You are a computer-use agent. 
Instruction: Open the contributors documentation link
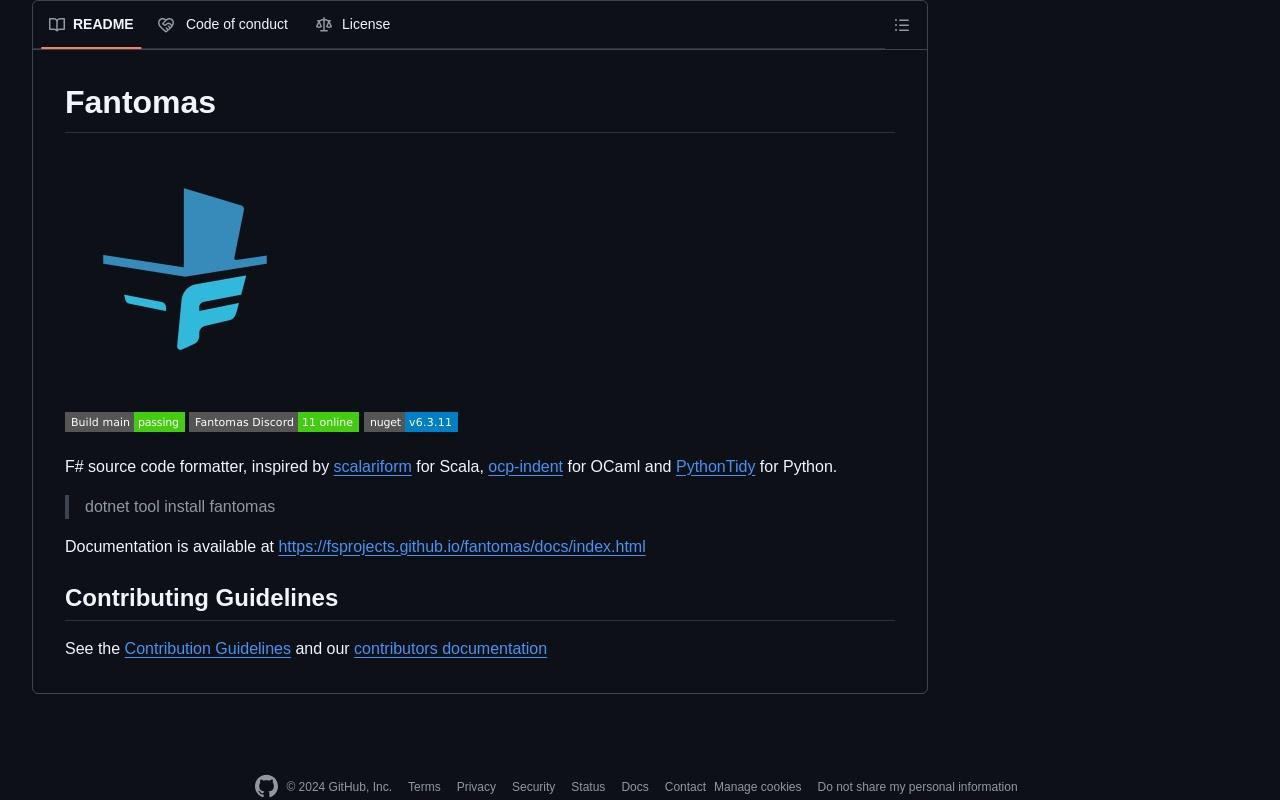pyautogui.click(x=450, y=649)
